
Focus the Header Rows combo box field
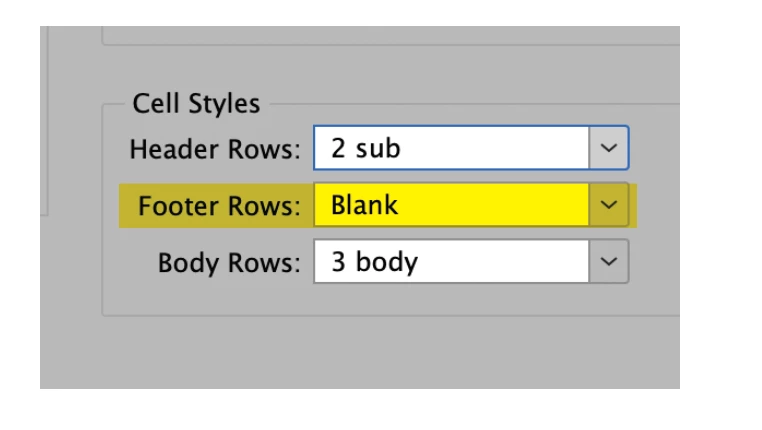[x=455, y=150]
